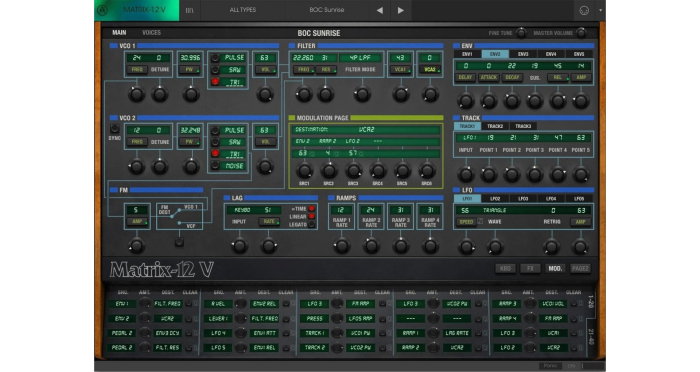
Task: Open the MIDI settings icon in top bar
Action: tap(584, 10)
